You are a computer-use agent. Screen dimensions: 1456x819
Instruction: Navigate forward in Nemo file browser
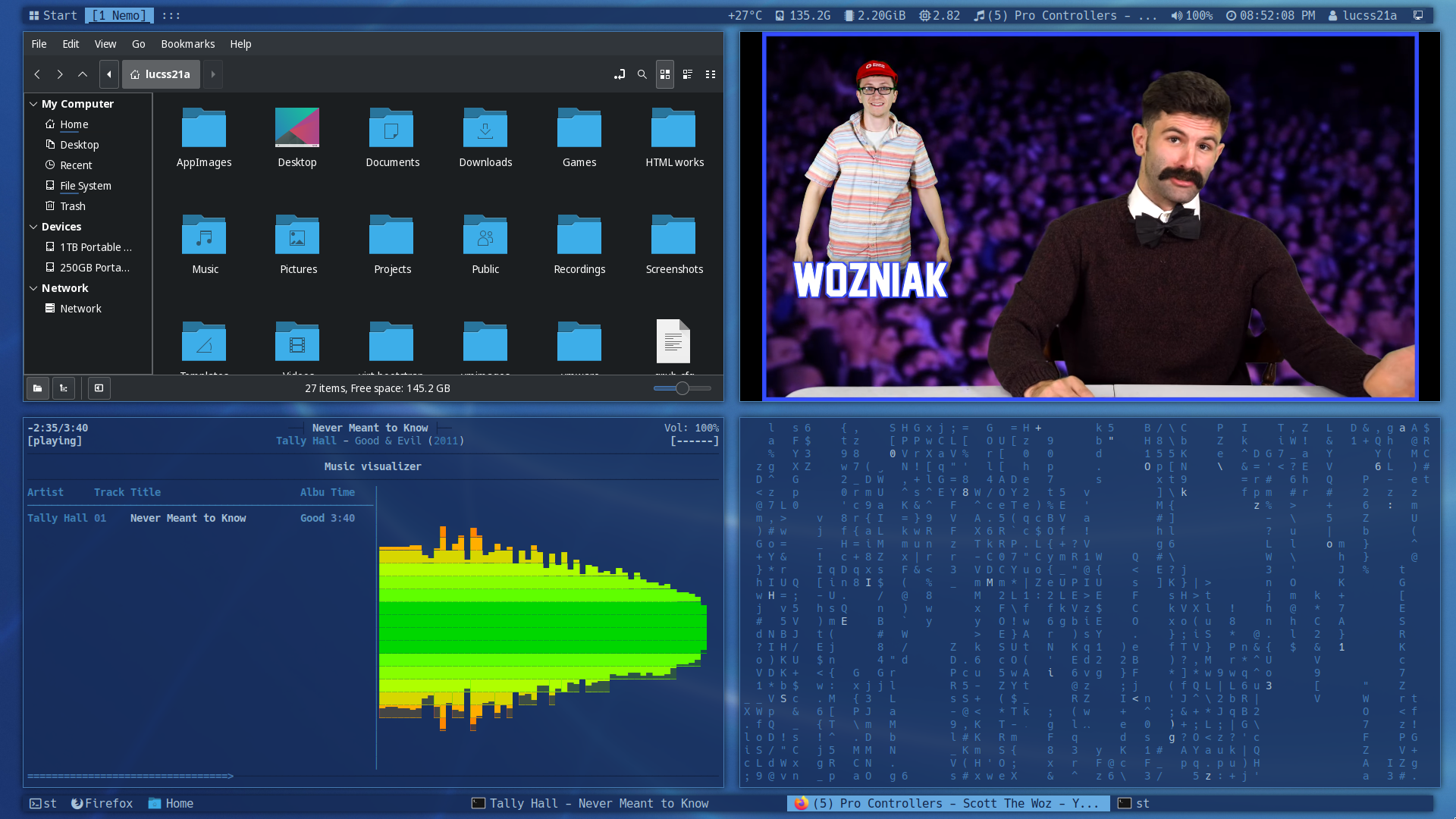(60, 74)
